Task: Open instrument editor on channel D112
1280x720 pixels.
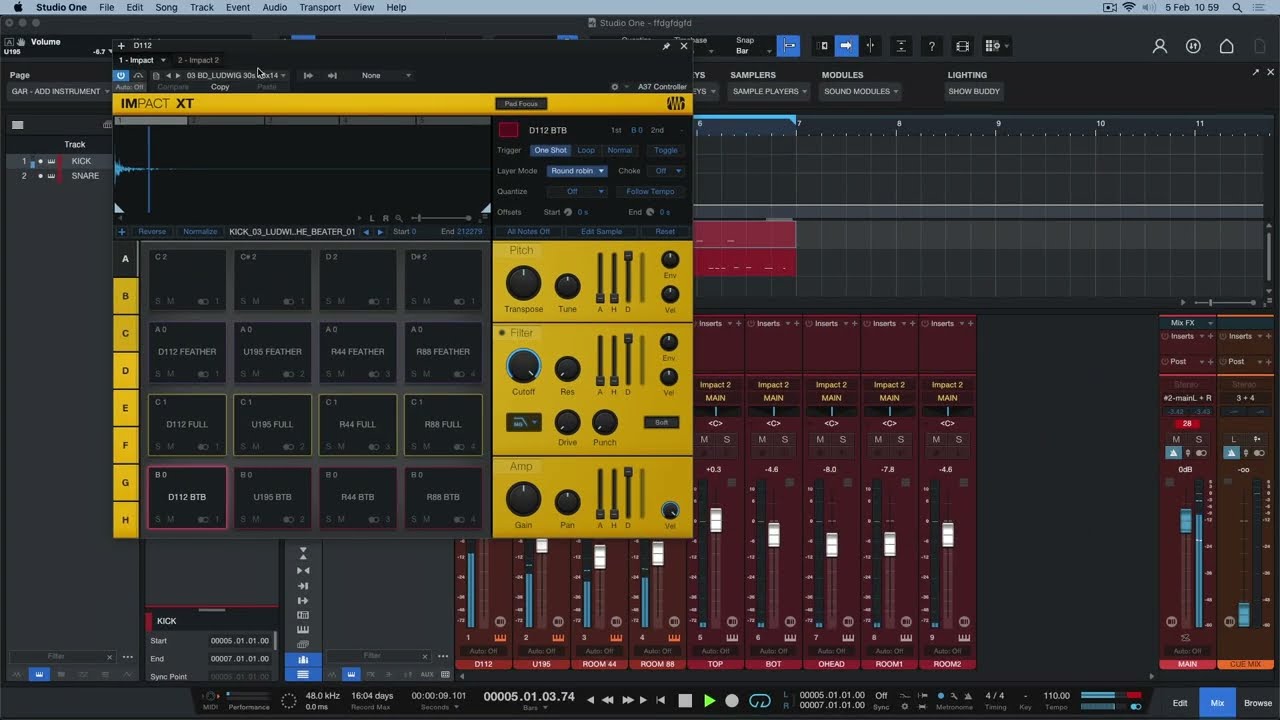Action: tap(500, 637)
